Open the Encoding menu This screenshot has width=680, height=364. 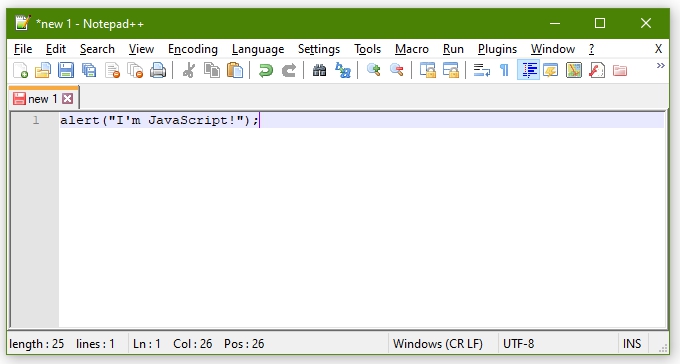(193, 49)
